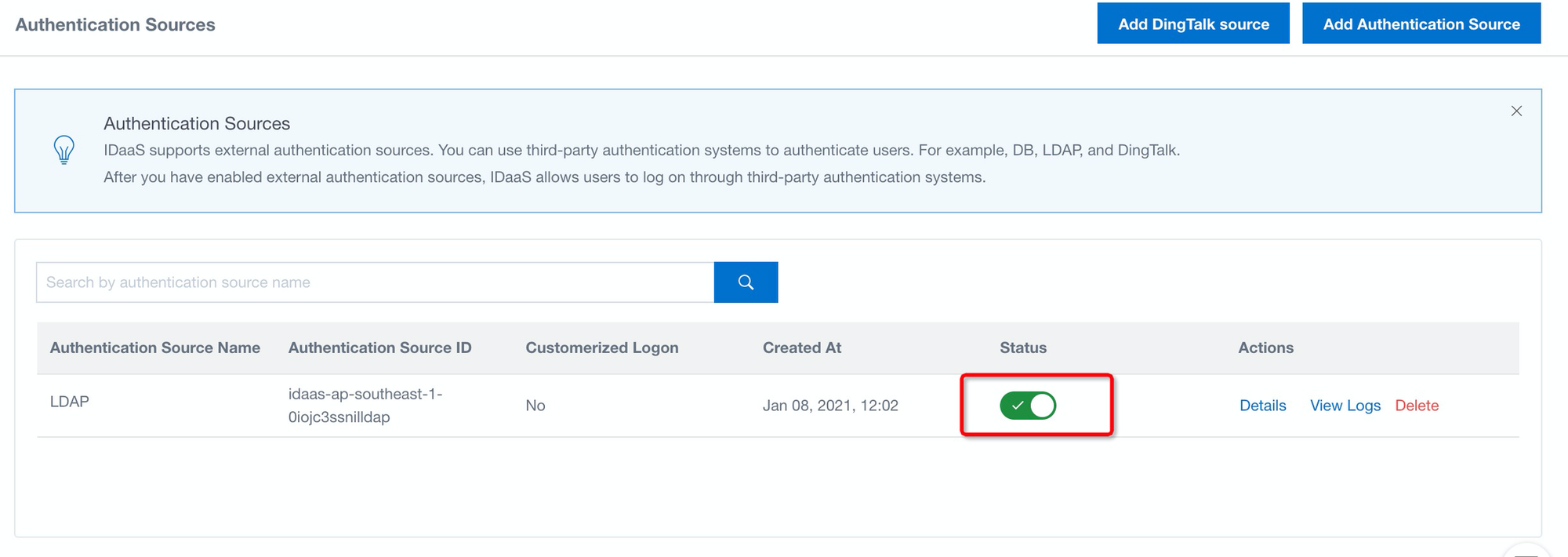Delete the LDAP authentication source

[x=1416, y=406]
